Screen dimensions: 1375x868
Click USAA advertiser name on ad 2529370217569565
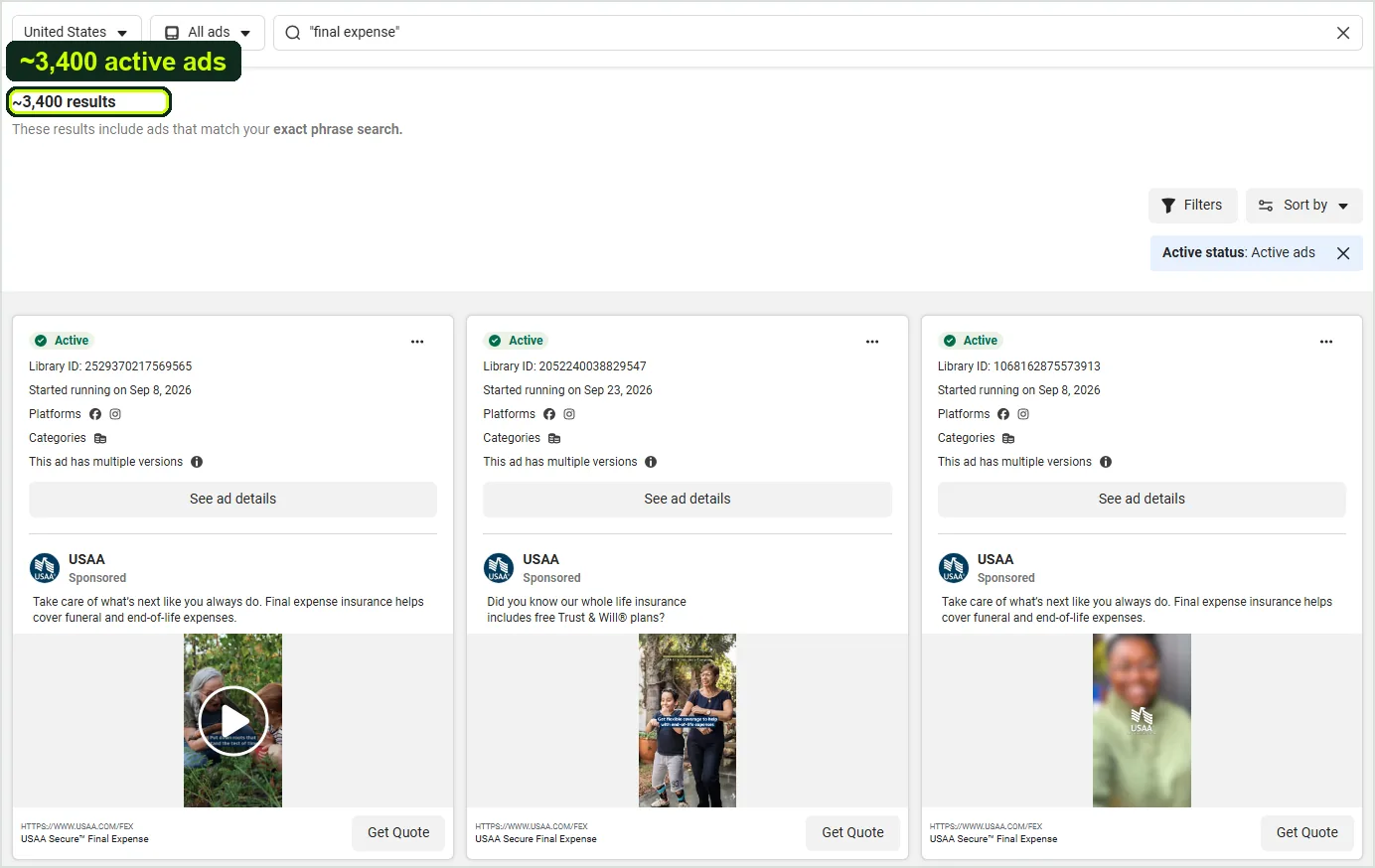pyautogui.click(x=86, y=559)
